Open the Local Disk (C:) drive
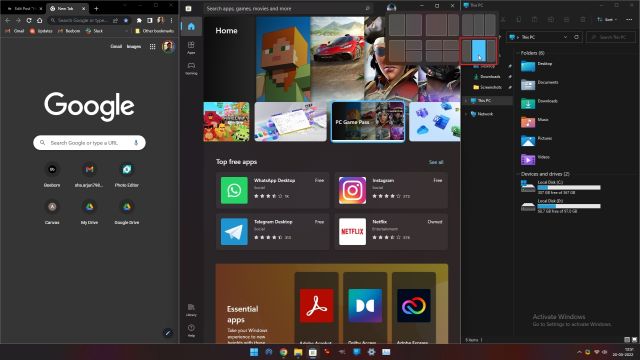Image resolution: width=640 pixels, height=360 pixels. (x=560, y=187)
